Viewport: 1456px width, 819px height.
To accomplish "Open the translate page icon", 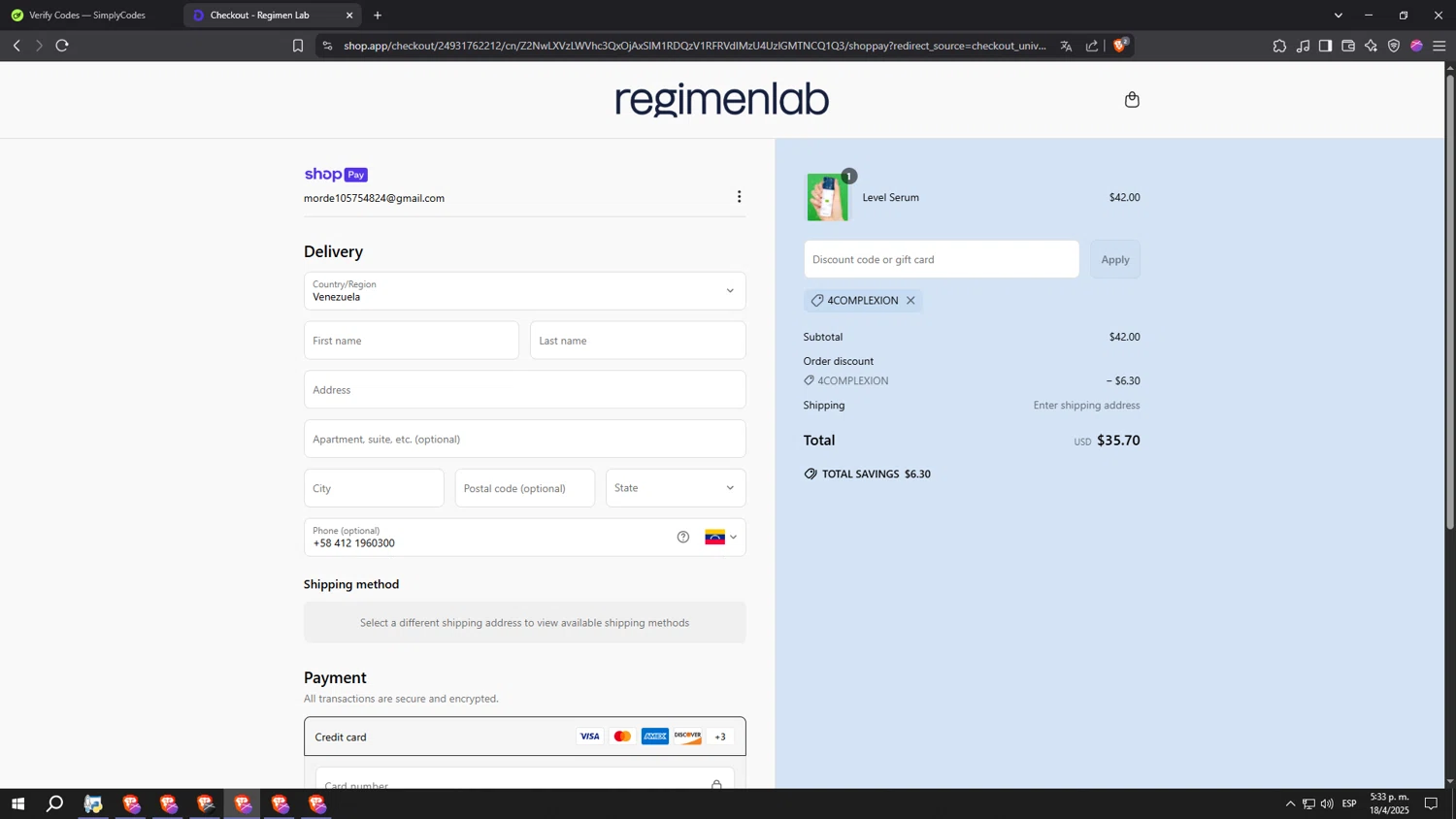I will (1066, 46).
